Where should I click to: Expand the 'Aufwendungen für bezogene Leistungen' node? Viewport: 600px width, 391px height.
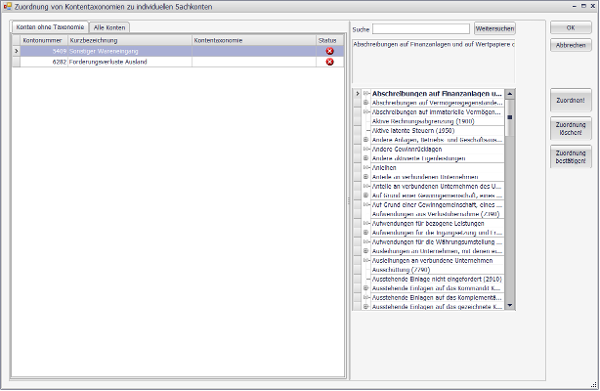pos(366,223)
